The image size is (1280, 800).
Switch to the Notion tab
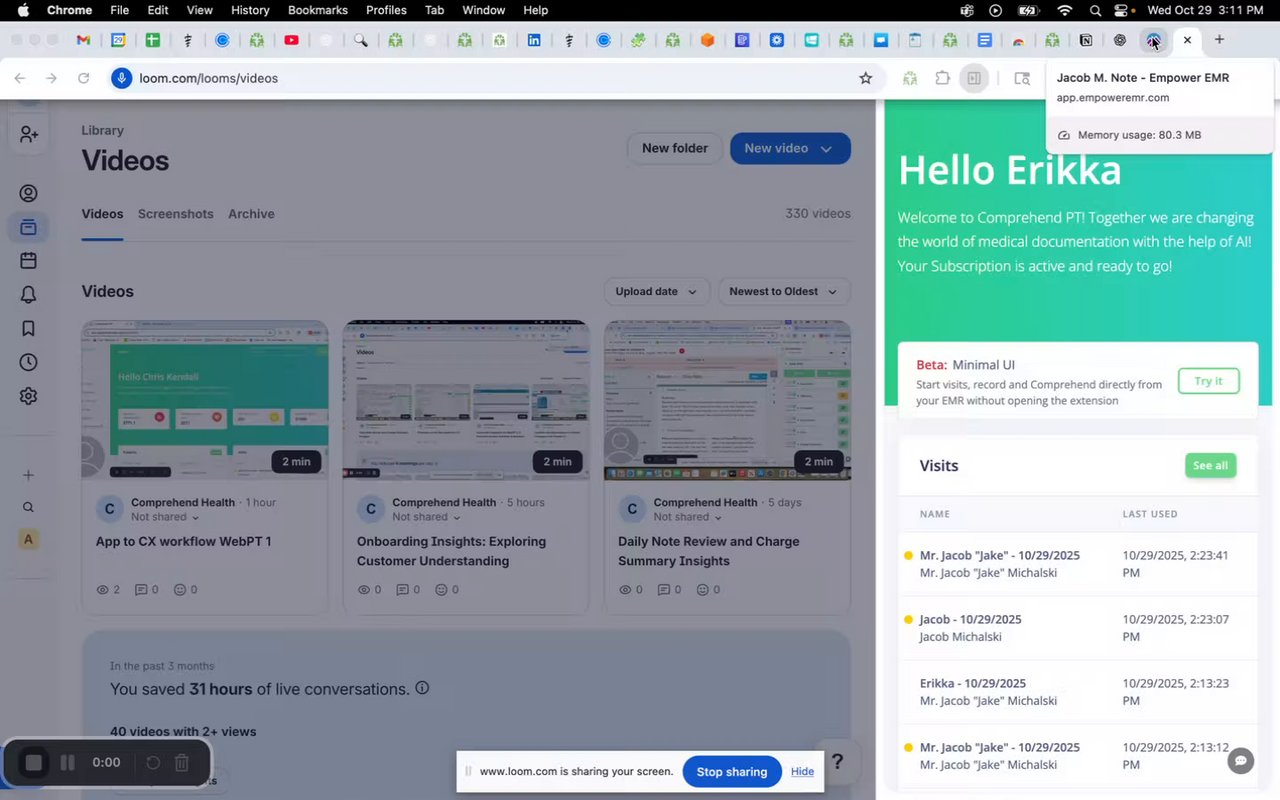pyautogui.click(x=1085, y=40)
